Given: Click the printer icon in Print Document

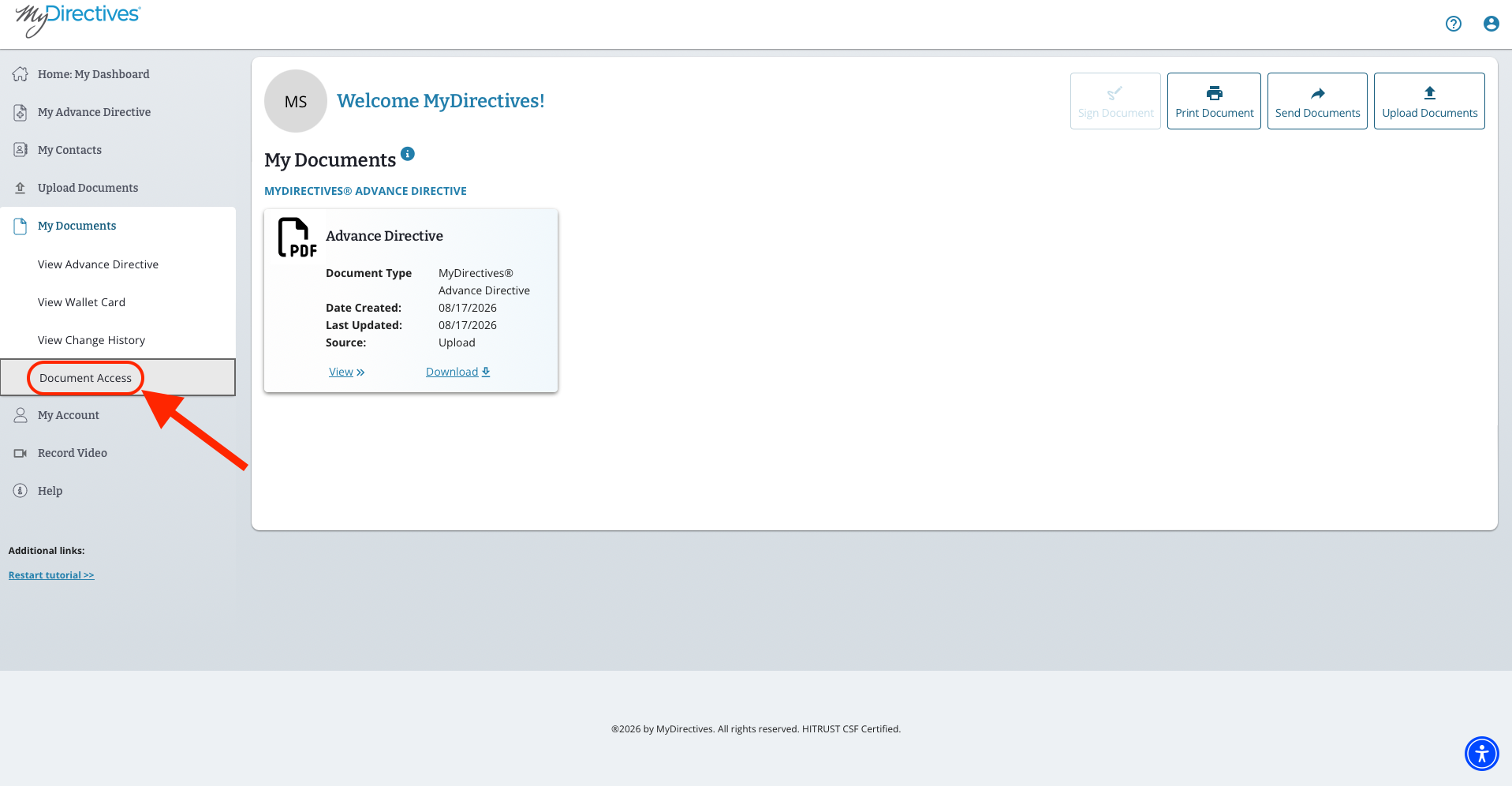Looking at the screenshot, I should click(1215, 93).
